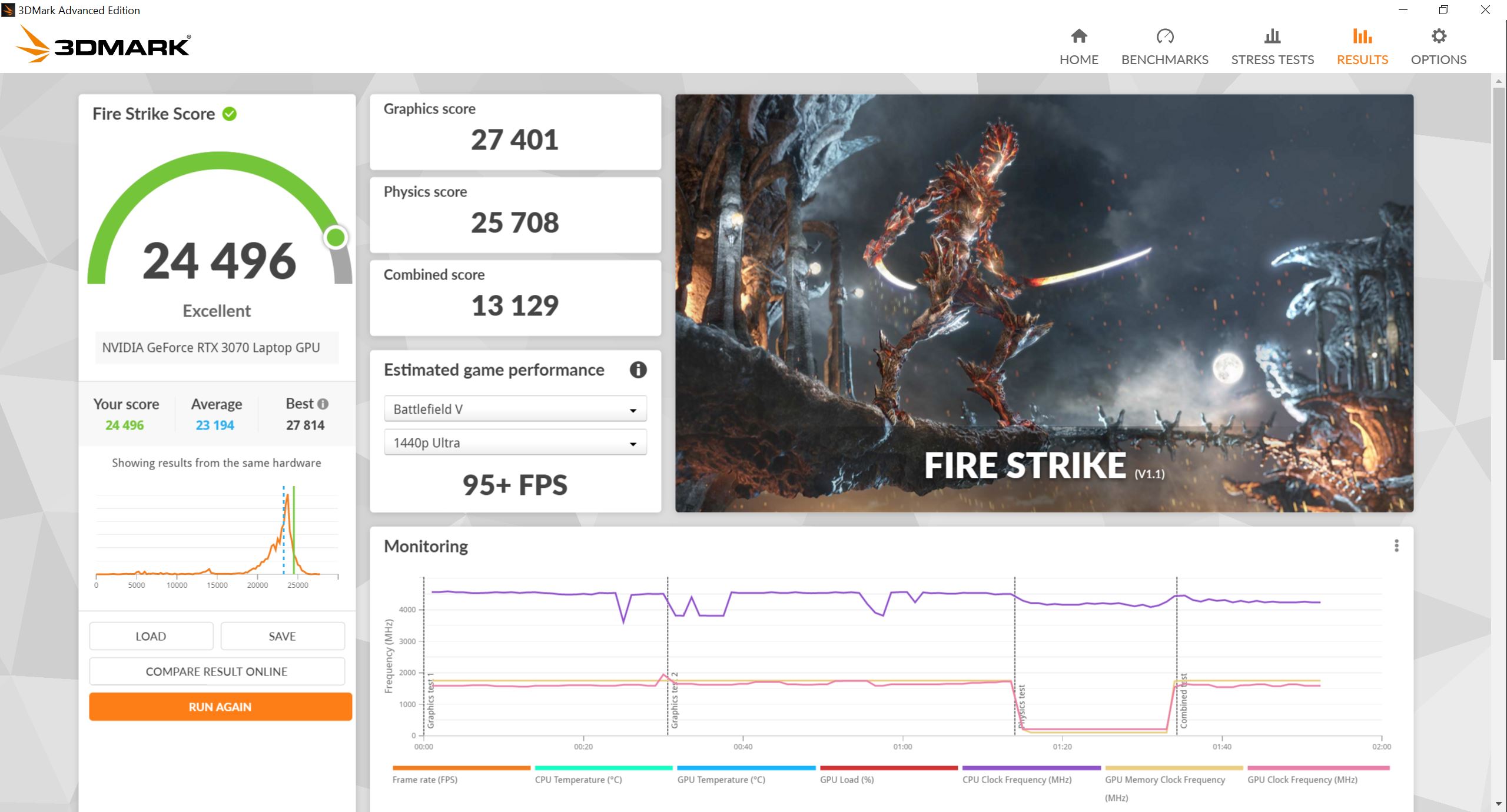Click the green checkmark beside Fire Strike Score
Screen dimensions: 1507x812
point(230,114)
